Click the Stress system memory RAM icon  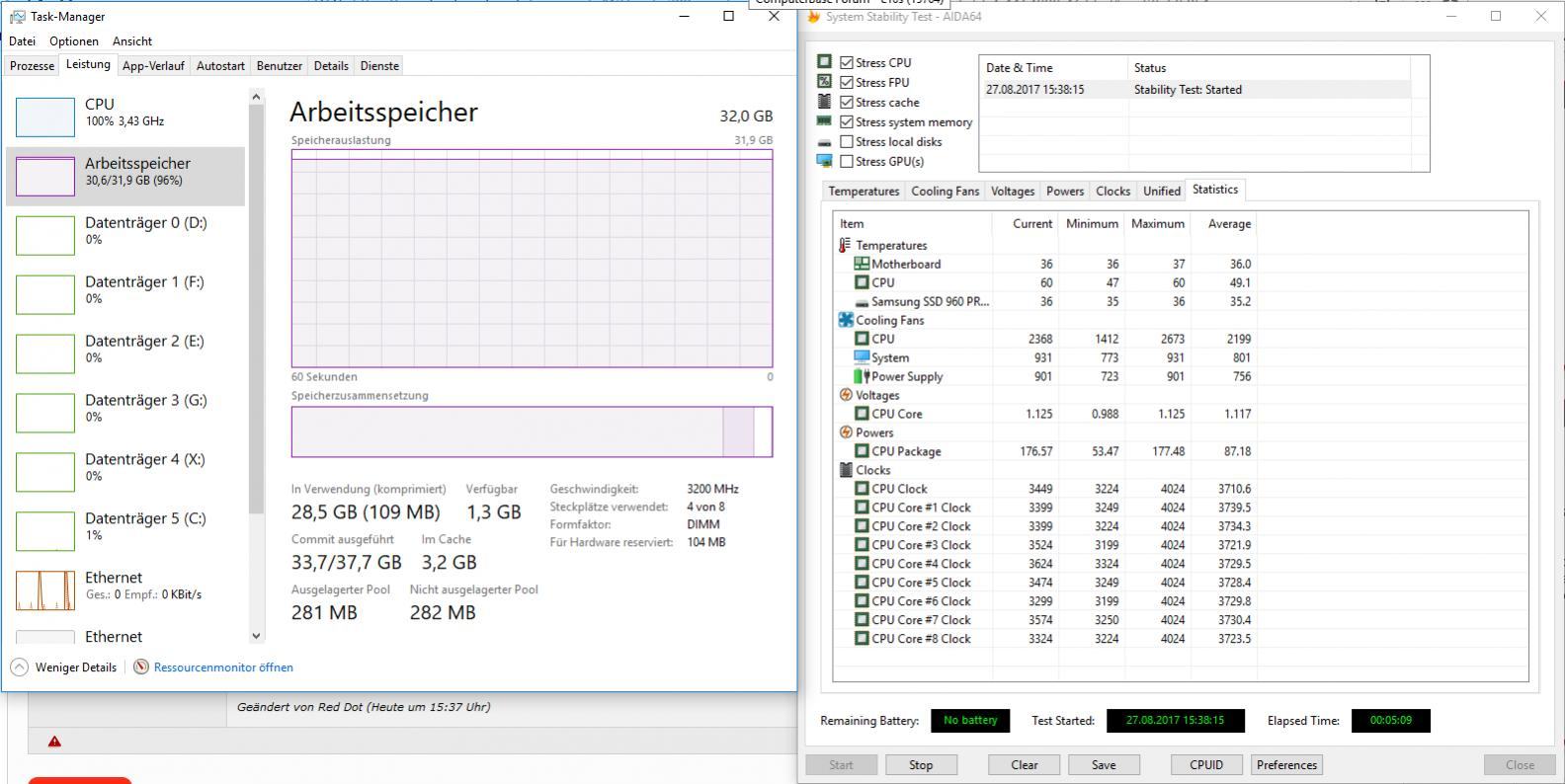coord(824,120)
